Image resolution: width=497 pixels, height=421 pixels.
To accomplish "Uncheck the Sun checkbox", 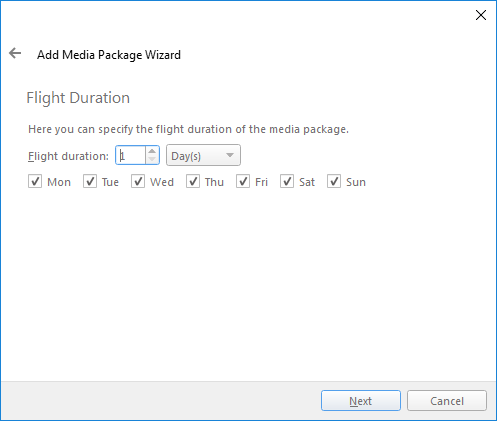I will coord(334,182).
